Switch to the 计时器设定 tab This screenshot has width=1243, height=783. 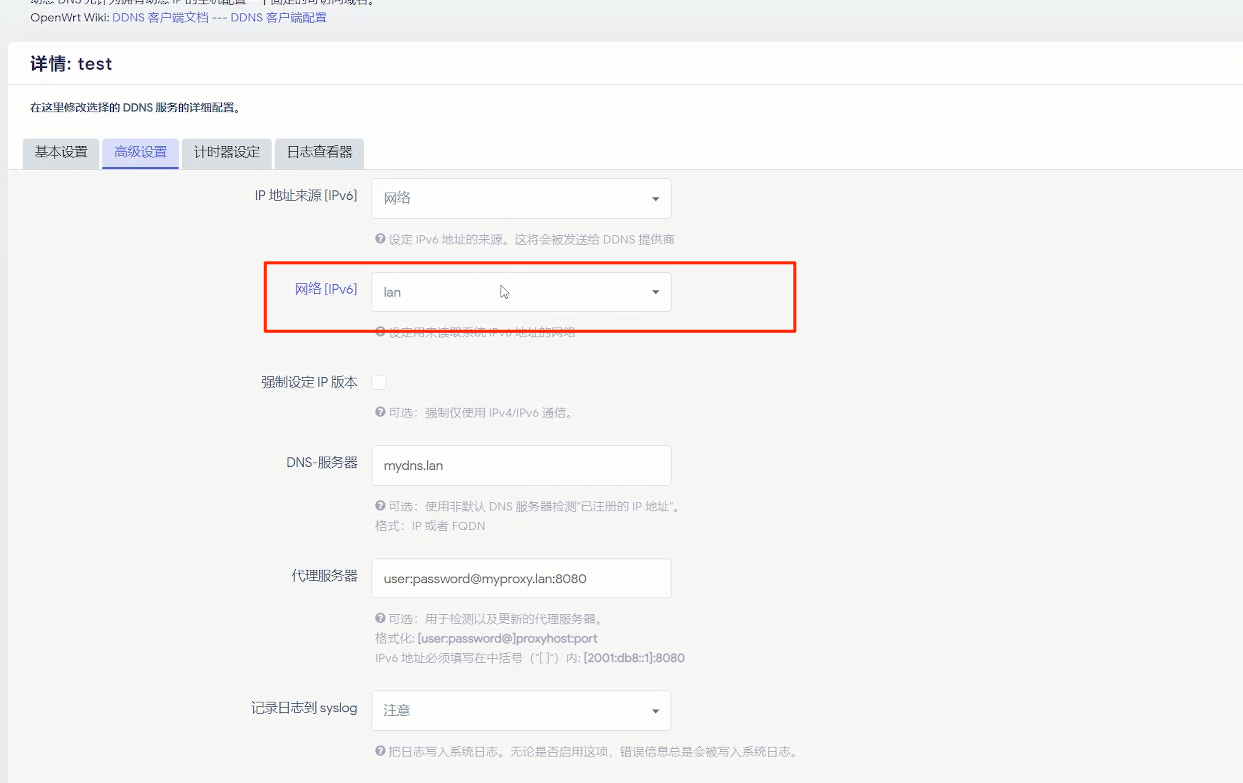(x=226, y=153)
